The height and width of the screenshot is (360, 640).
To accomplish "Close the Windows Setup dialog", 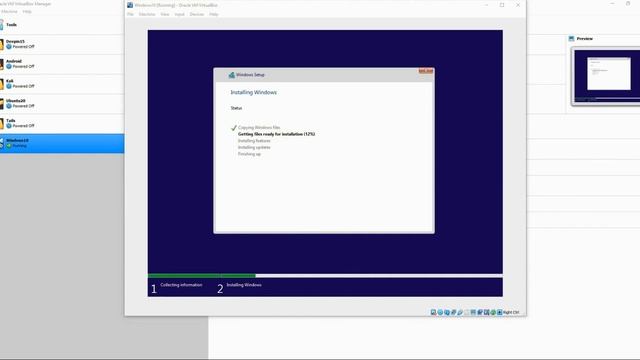I will tap(426, 71).
